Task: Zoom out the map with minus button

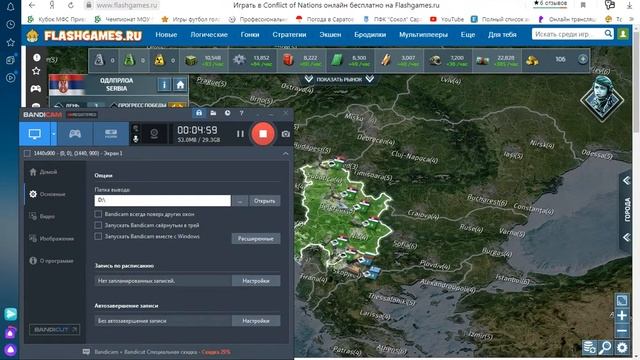Action: pos(622,331)
